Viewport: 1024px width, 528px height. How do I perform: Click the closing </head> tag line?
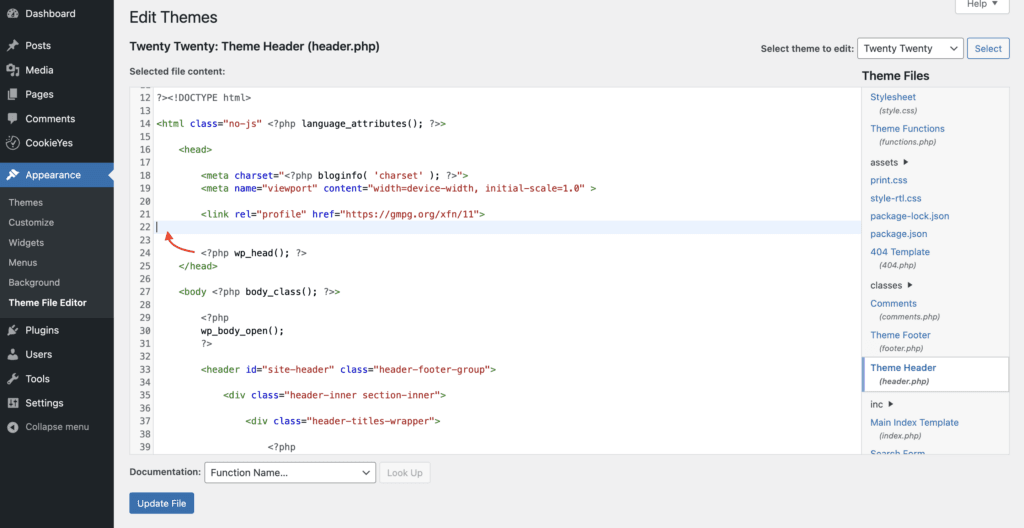[x=199, y=266]
